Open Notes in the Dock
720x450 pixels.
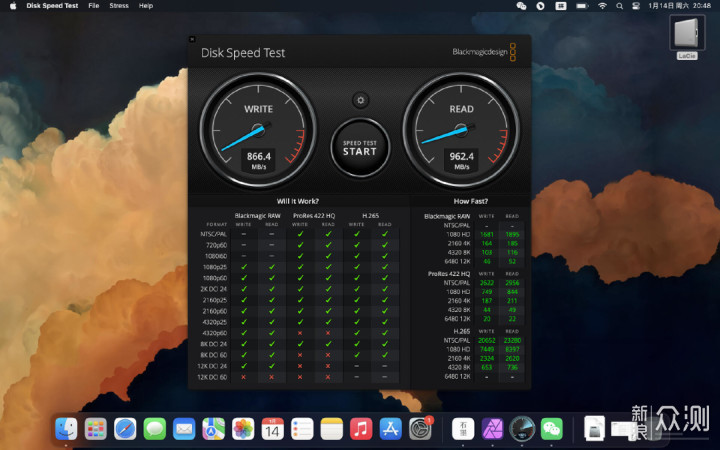tap(332, 429)
